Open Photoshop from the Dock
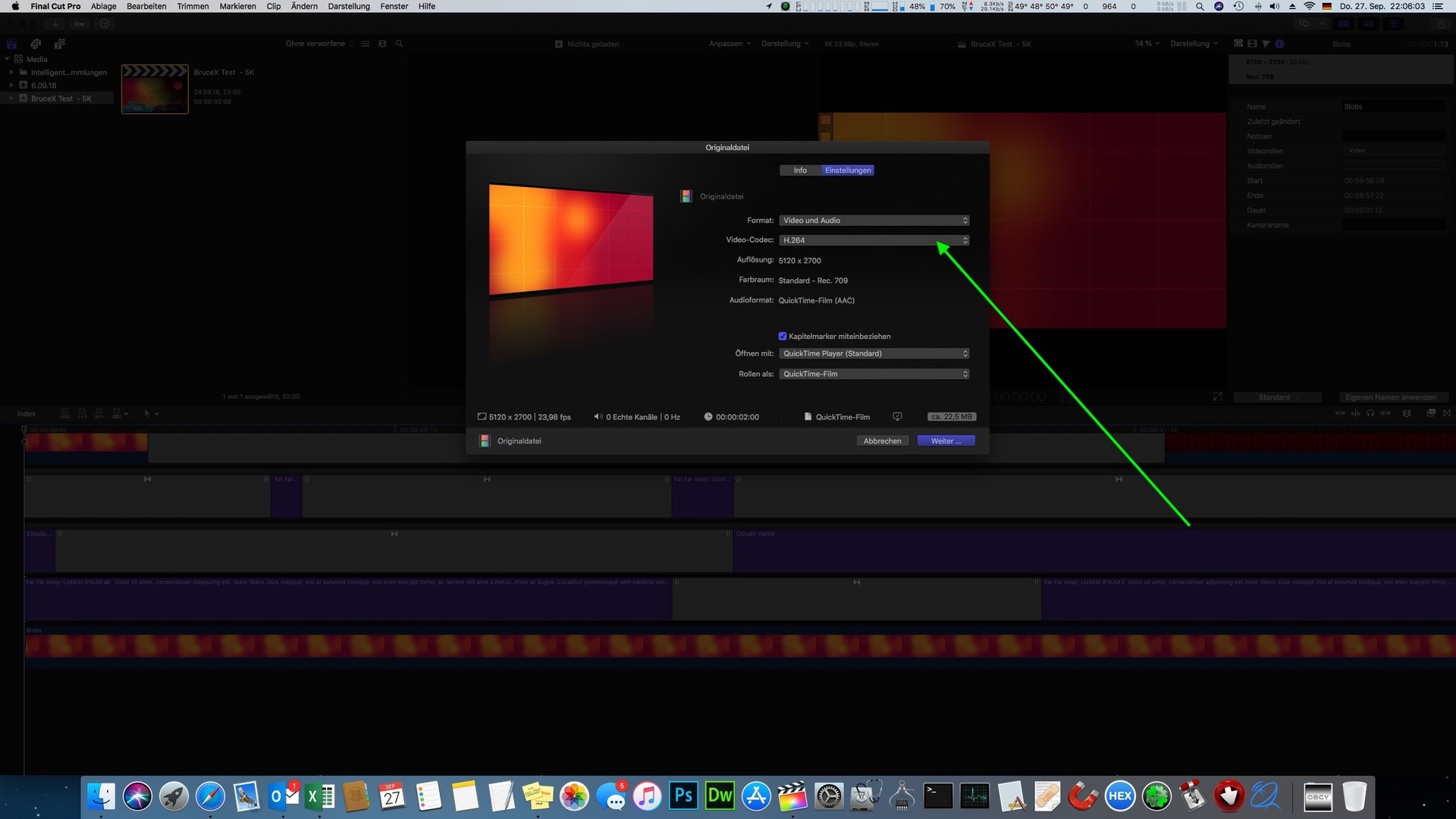The height and width of the screenshot is (819, 1456). pyautogui.click(x=683, y=796)
